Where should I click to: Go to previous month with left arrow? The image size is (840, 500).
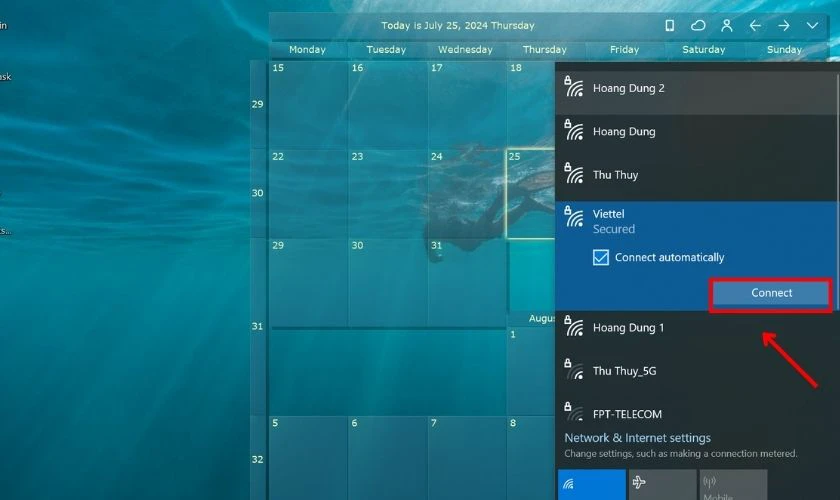755,25
